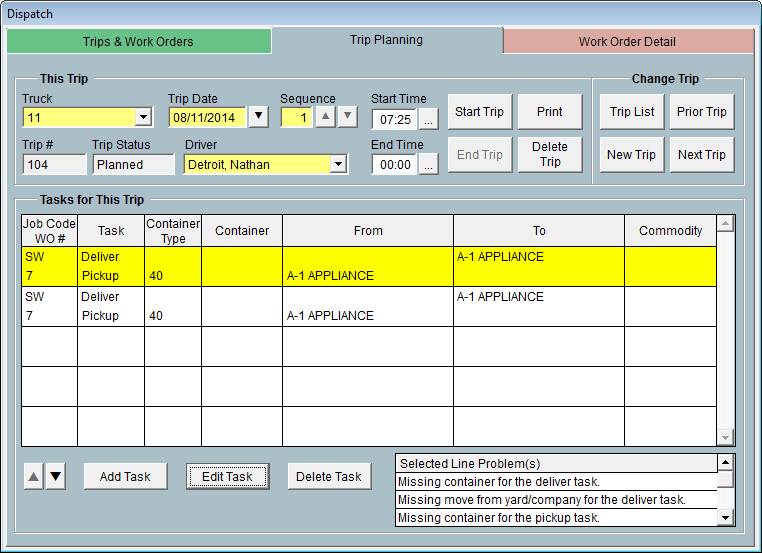The image size is (762, 553).
Task: Select the Trip Planning tab
Action: (386, 40)
